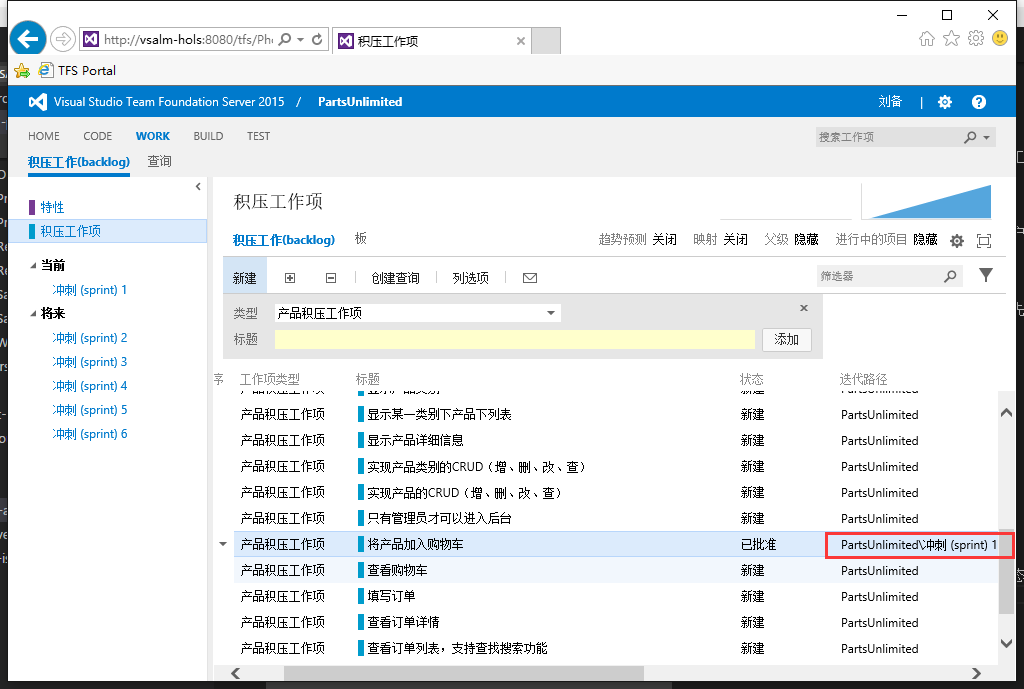Click the filter box magnifier icon
The height and width of the screenshot is (689, 1024).
[x=950, y=276]
